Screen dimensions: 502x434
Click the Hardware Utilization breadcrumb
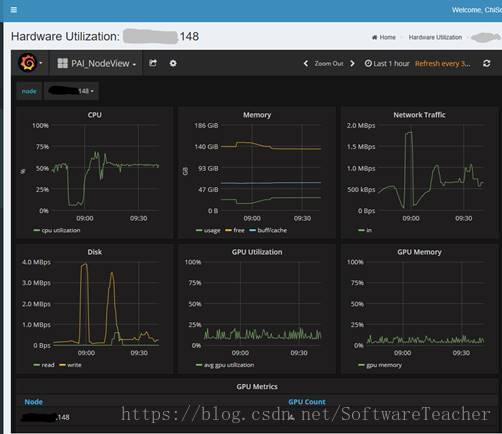pos(435,37)
